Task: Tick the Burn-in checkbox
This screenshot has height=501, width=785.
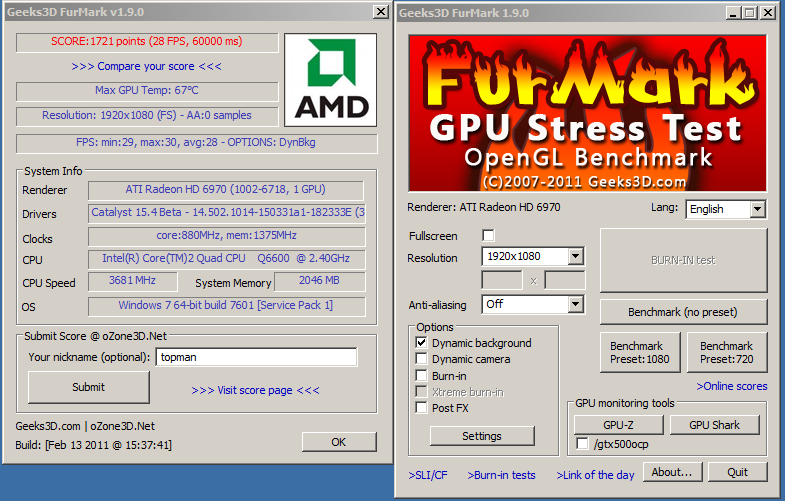Action: (422, 375)
